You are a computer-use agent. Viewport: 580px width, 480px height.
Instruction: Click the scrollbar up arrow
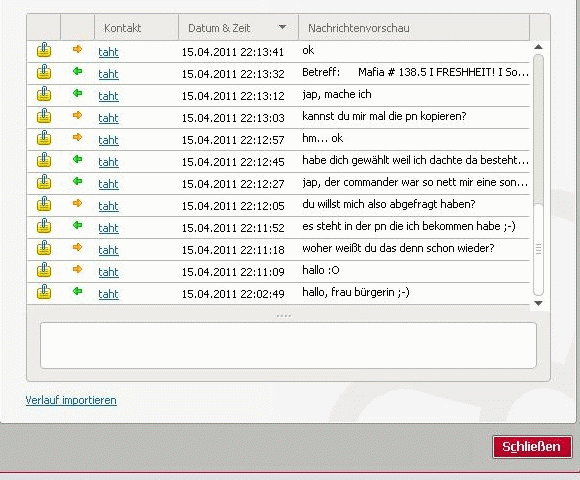tap(539, 47)
